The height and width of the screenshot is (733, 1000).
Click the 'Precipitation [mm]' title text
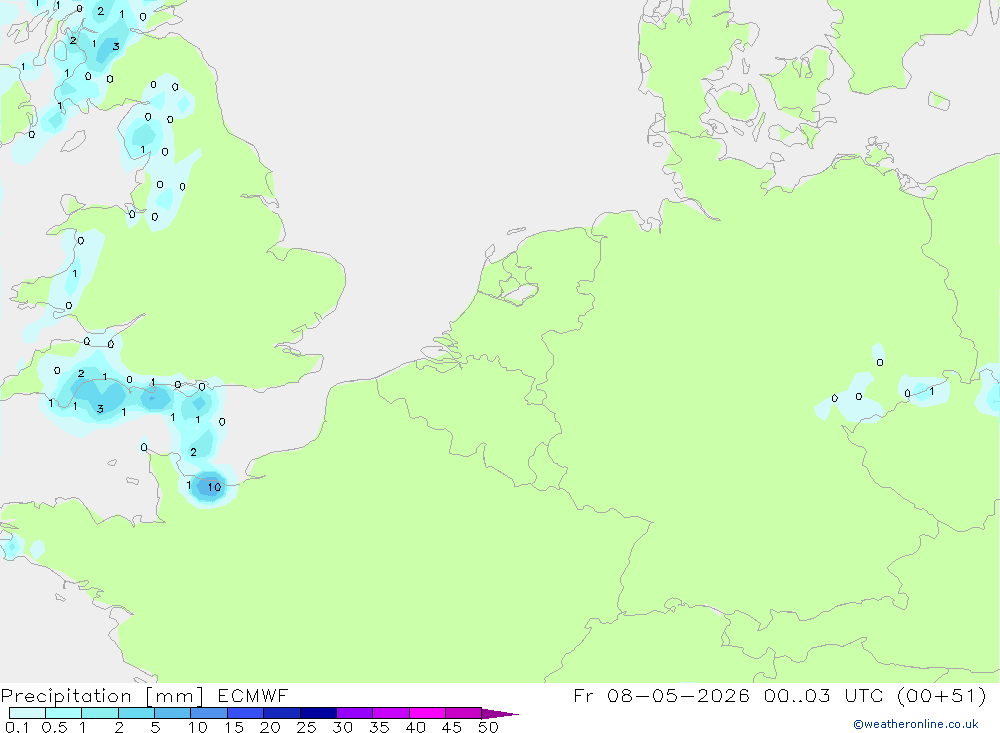coord(102,696)
